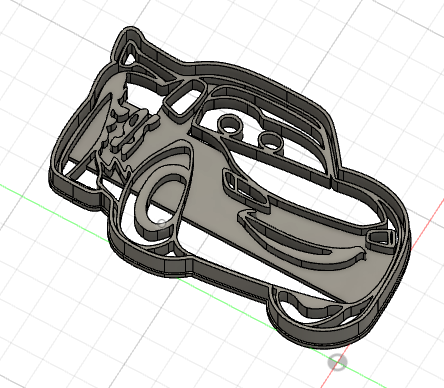Image resolution: width=444 pixels, height=388 pixels.
Task: Select the spoiler tip at top-left
Action: pyautogui.click(x=131, y=37)
